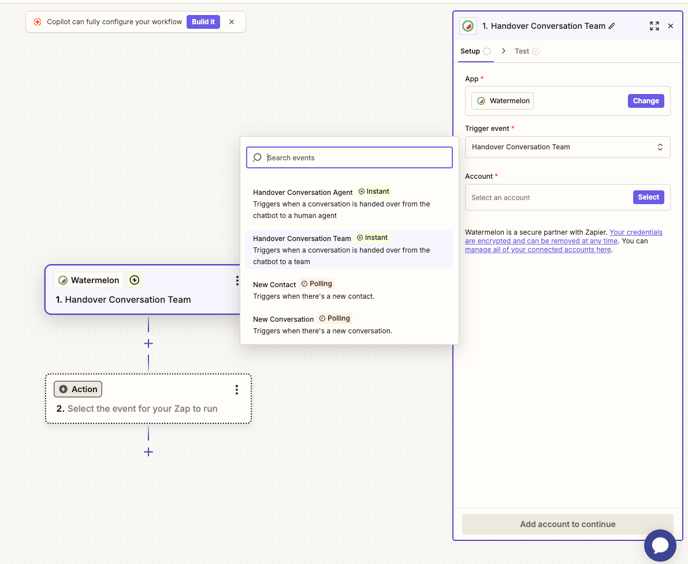688x564 pixels.
Task: Click the pencil icon to rename step
Action: [612, 26]
